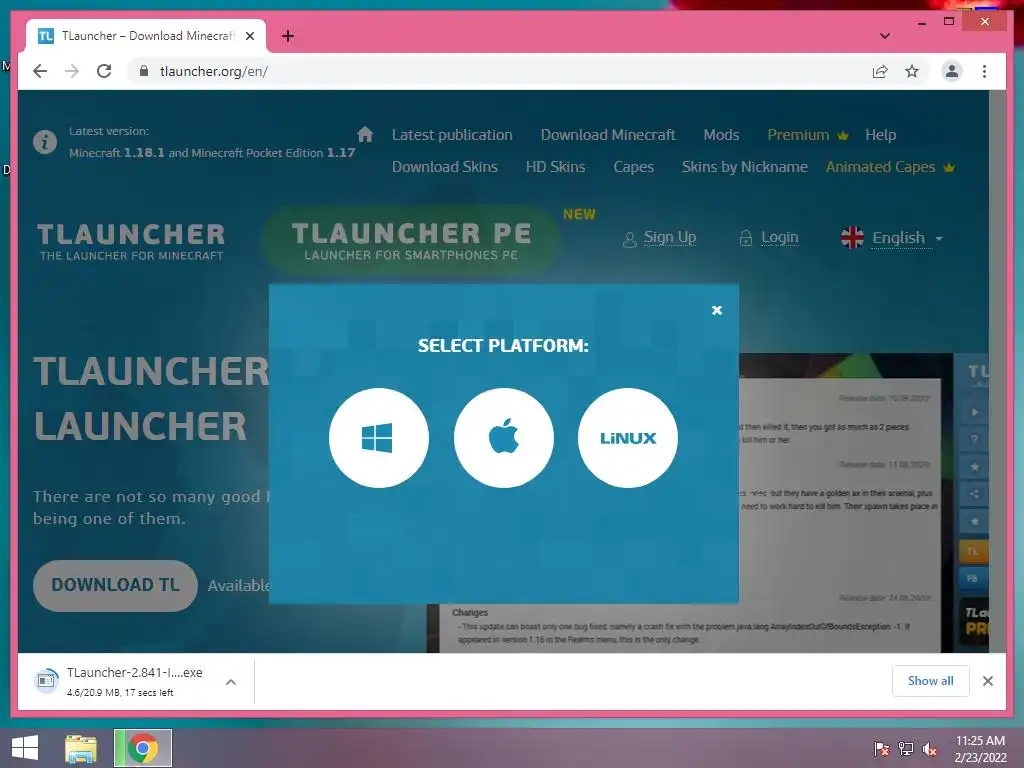Open Latest publication menu item
Viewport: 1024px width, 768px height.
coord(452,135)
